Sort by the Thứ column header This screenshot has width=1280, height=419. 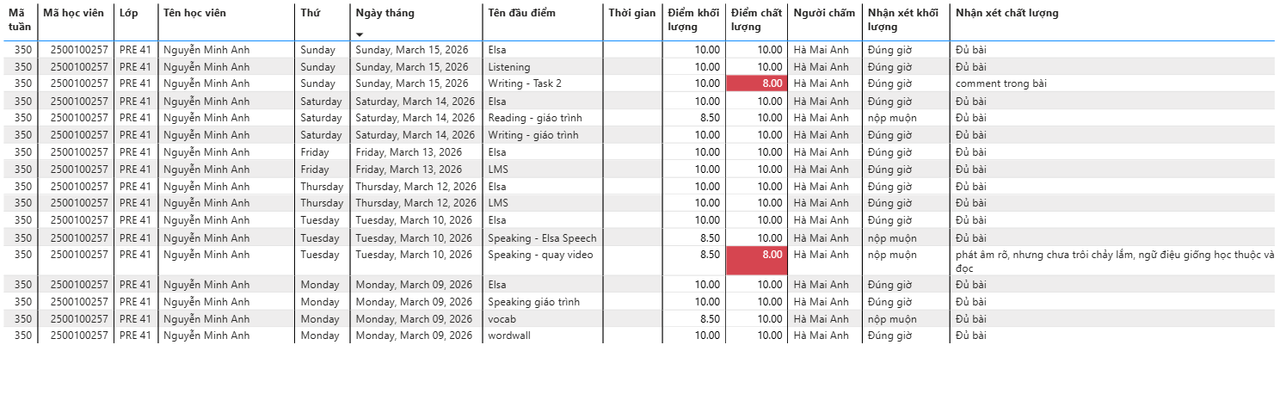[310, 13]
